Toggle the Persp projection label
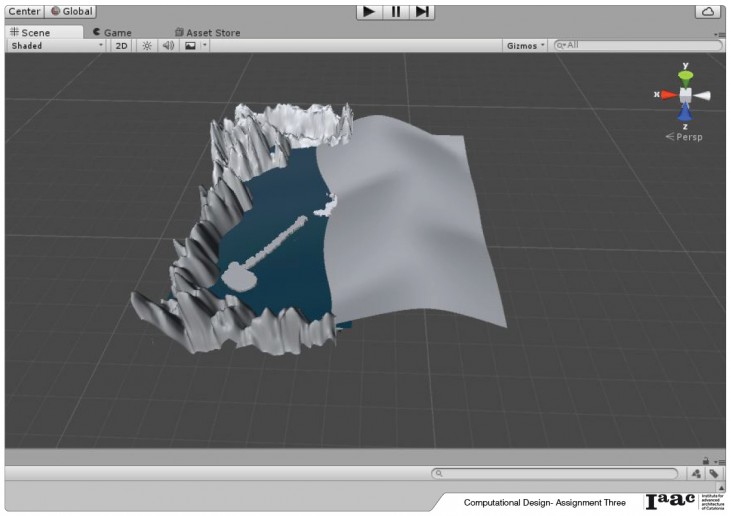Viewport: 730px width, 516px height. [689, 137]
